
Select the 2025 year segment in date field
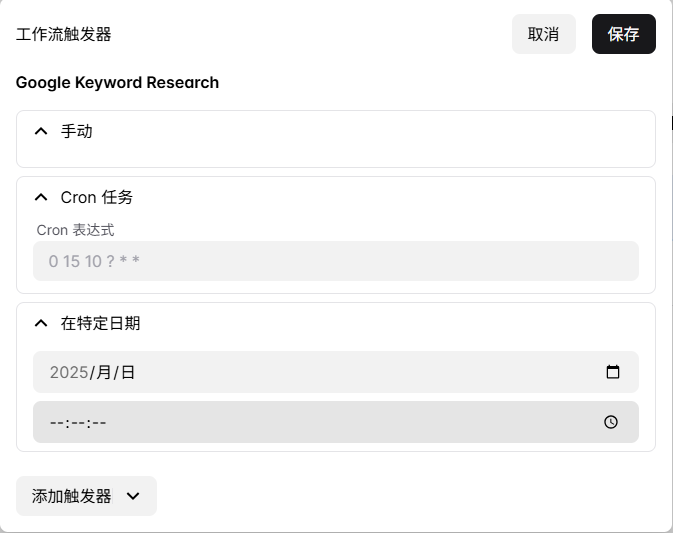click(68, 372)
